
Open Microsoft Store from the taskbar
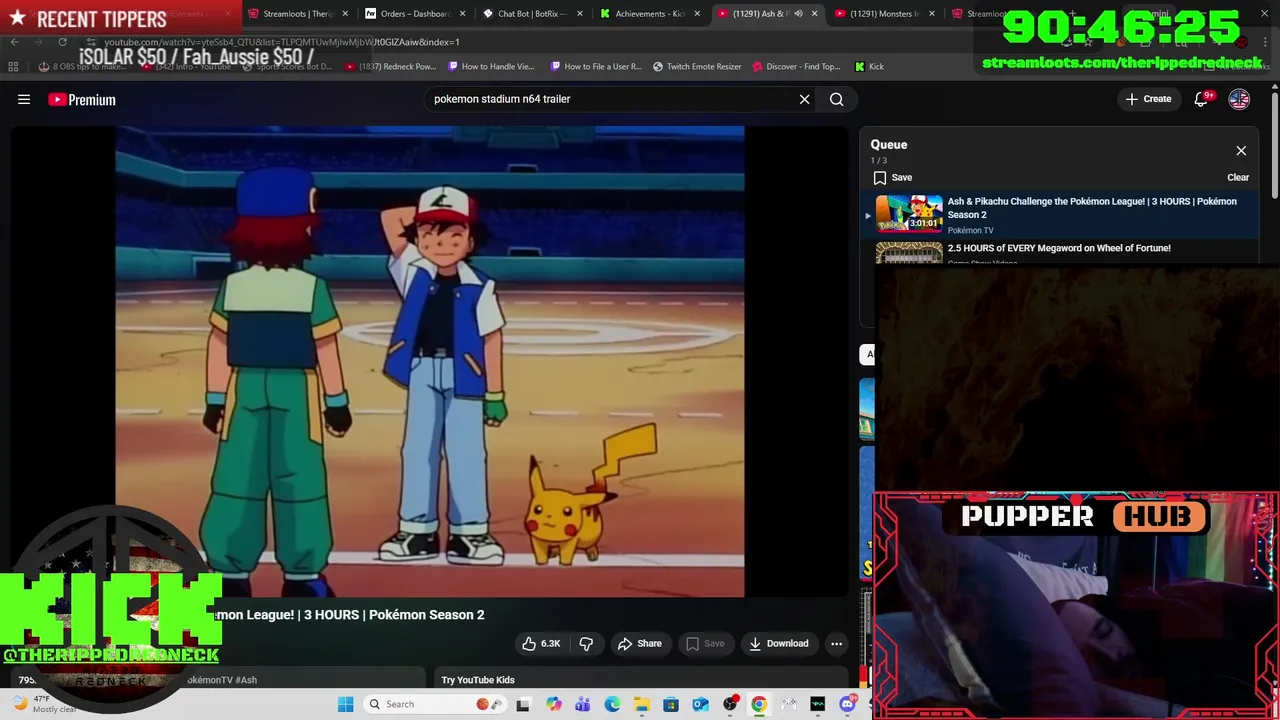click(x=671, y=704)
